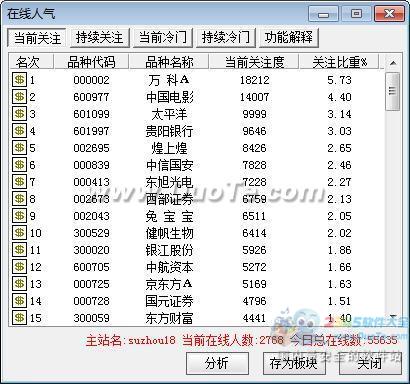Select stock code 601099

tap(91, 114)
